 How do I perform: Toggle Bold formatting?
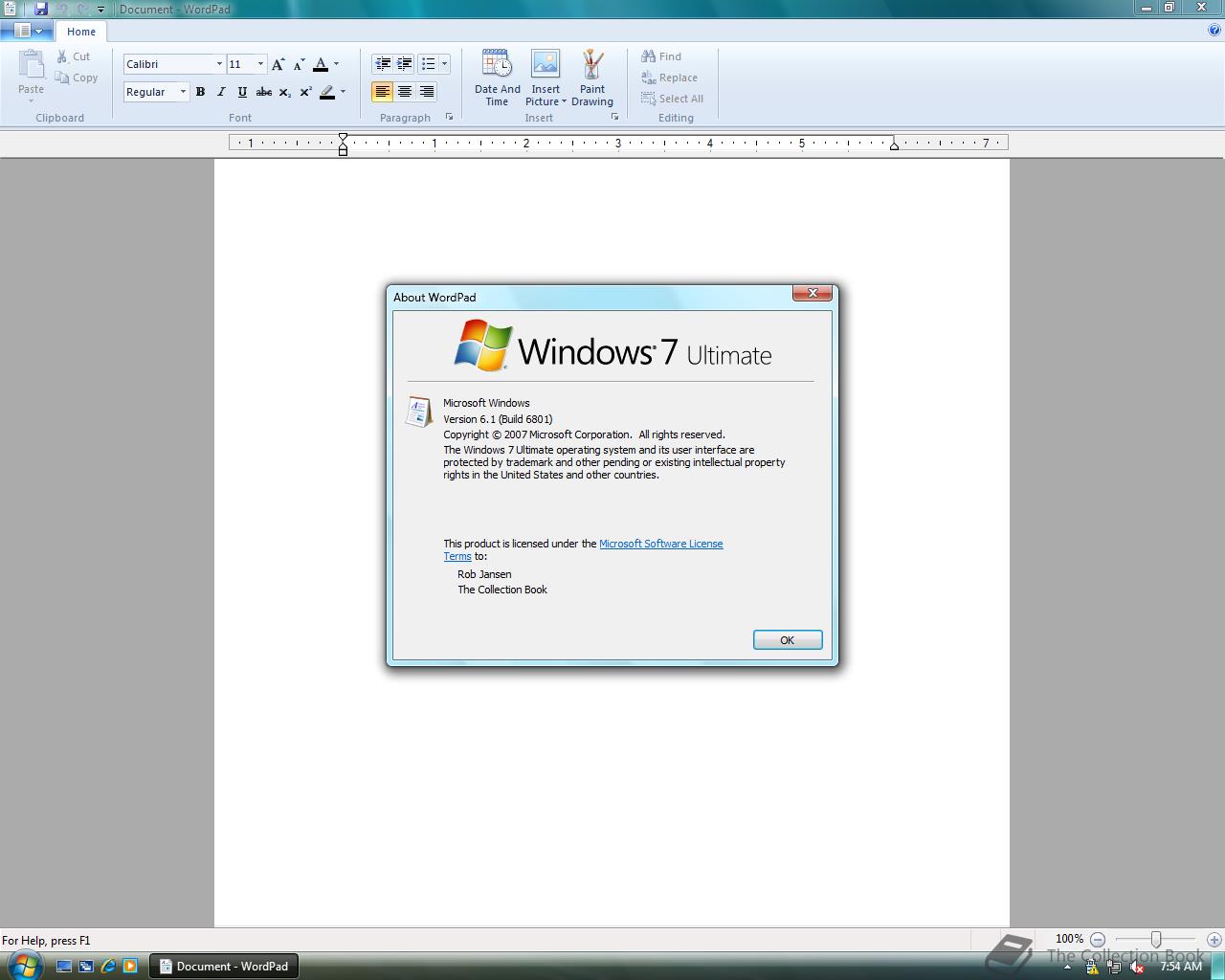200,92
